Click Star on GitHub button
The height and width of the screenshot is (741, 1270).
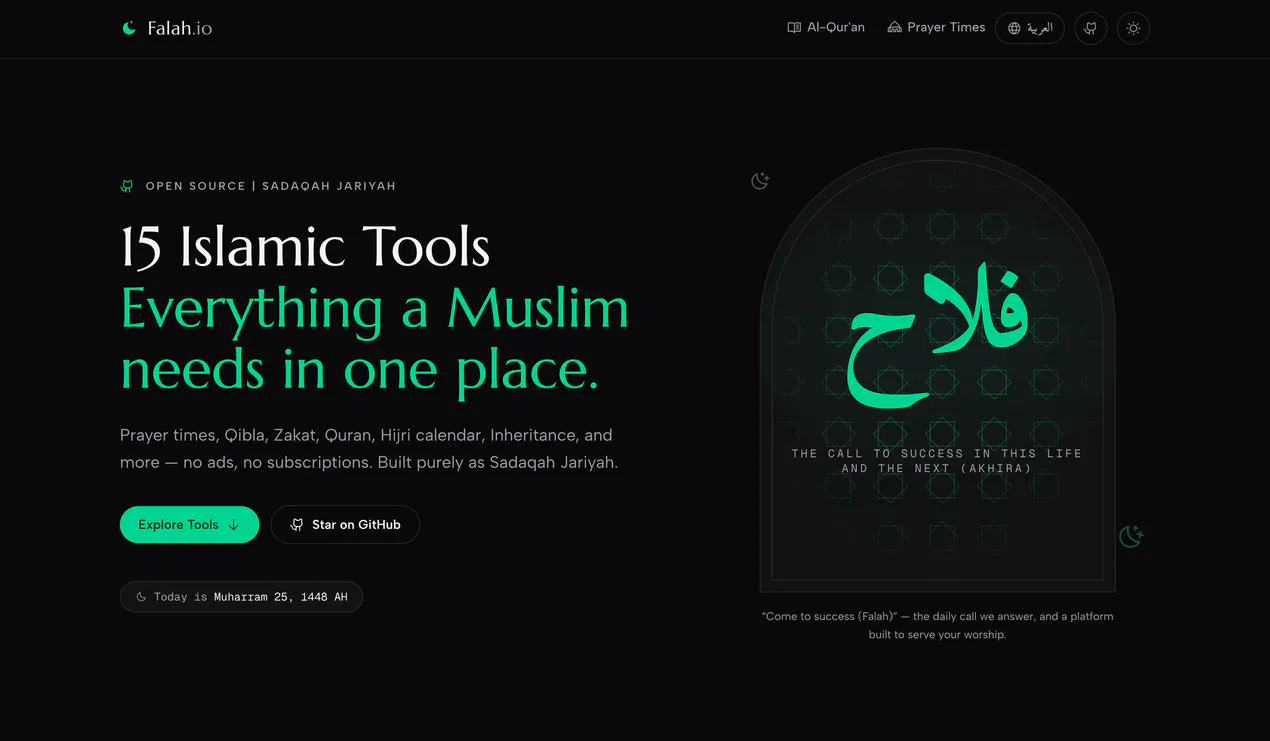pyautogui.click(x=345, y=524)
